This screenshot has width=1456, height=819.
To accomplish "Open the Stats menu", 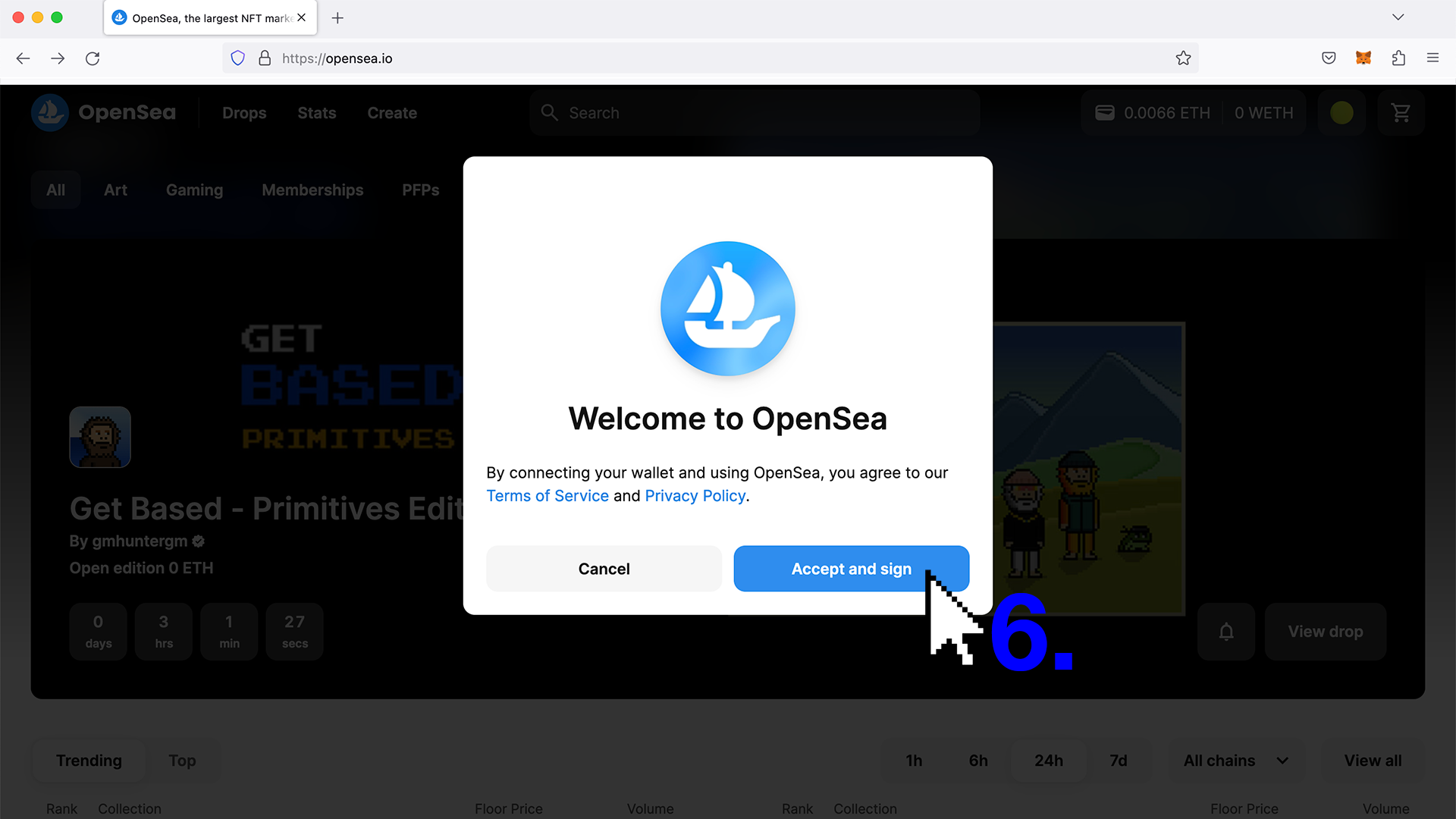I will pyautogui.click(x=317, y=113).
